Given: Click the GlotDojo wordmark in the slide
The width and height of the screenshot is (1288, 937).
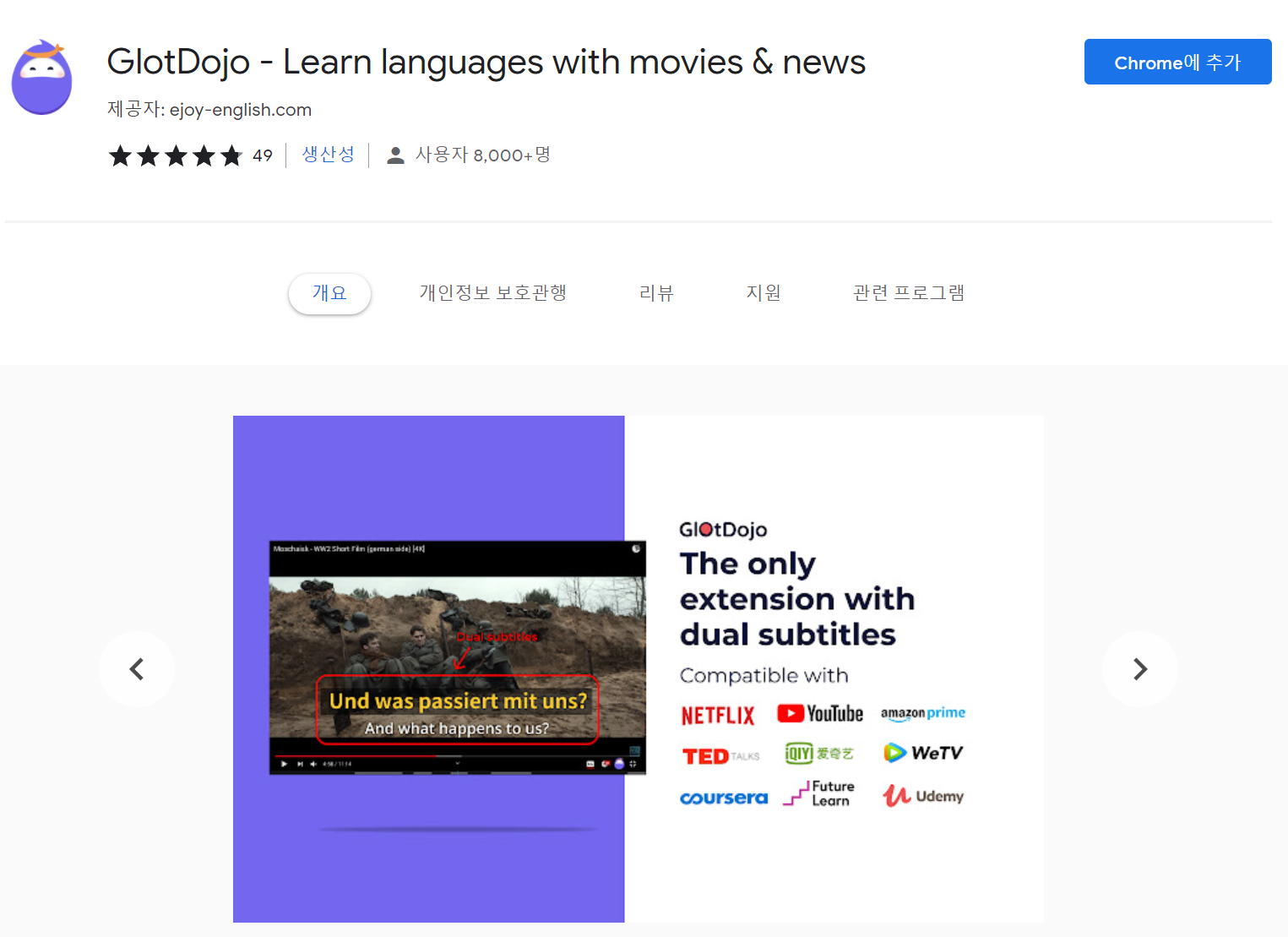Looking at the screenshot, I should tap(723, 530).
